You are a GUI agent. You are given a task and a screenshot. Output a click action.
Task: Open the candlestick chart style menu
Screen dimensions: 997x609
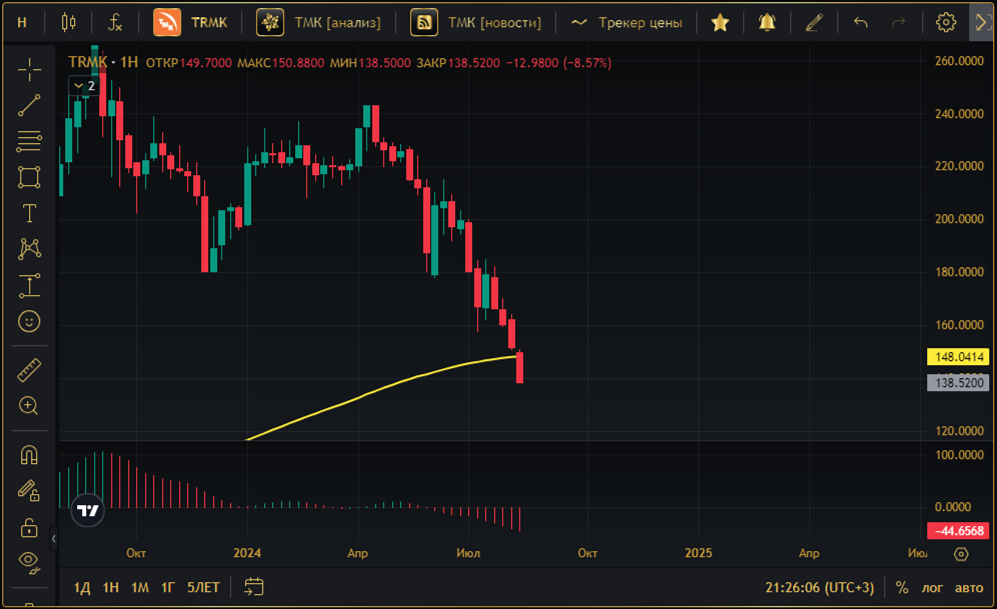[69, 23]
